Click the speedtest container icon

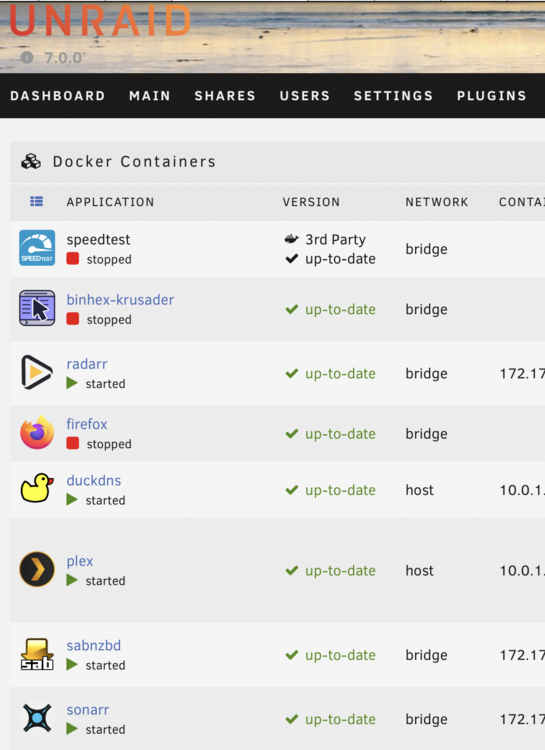tap(37, 248)
